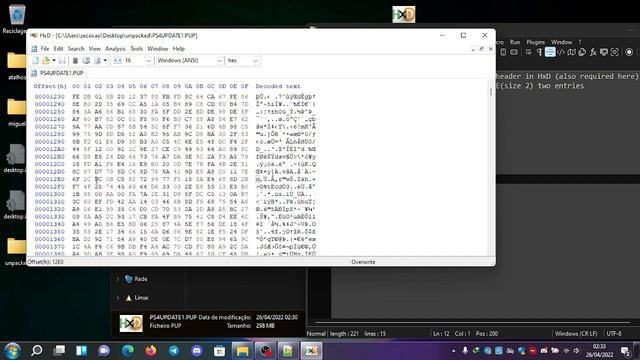Click the Decoded text column header

278,87
